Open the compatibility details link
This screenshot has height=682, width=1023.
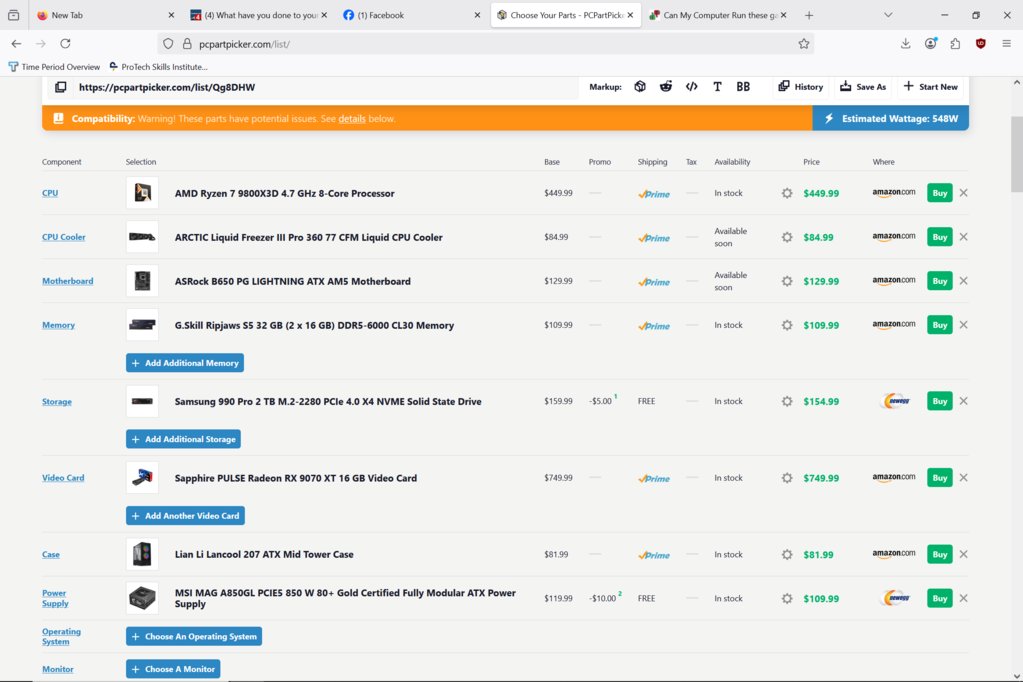[x=352, y=119]
